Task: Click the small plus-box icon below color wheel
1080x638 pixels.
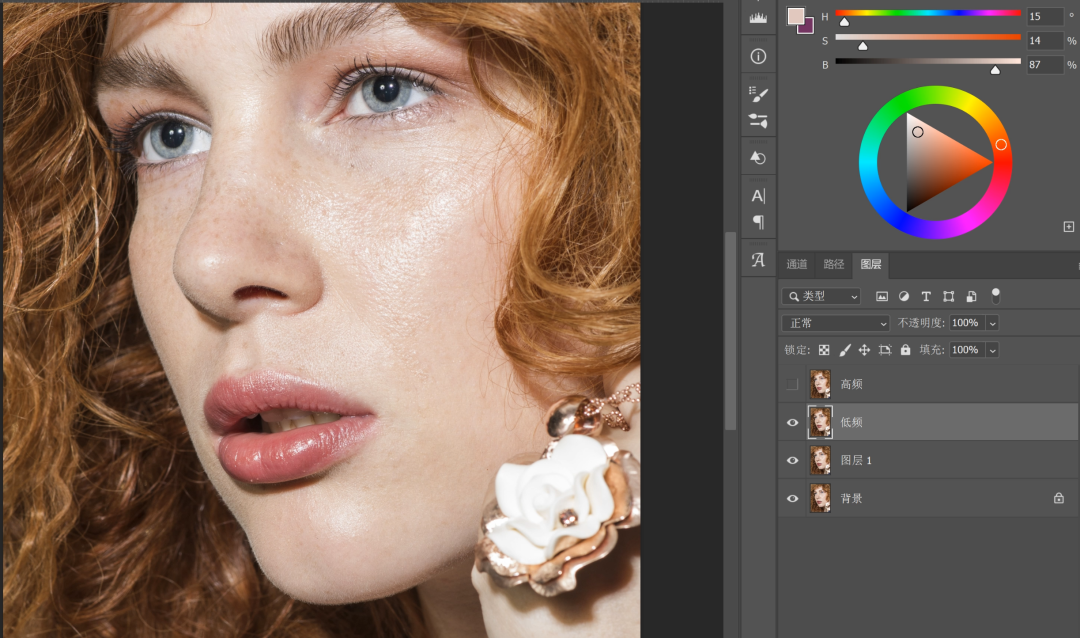Action: 1069,227
